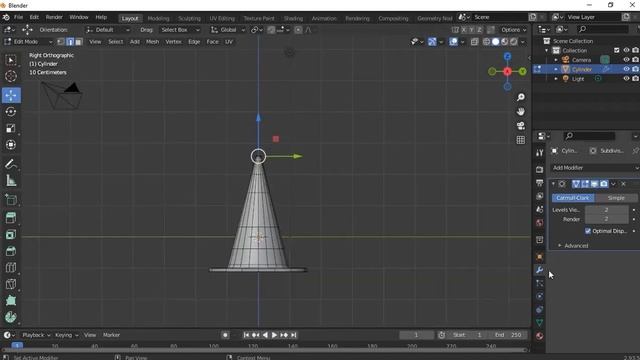Open the Global transform orientation dropdown
The width and height of the screenshot is (640, 360).
tap(228, 30)
